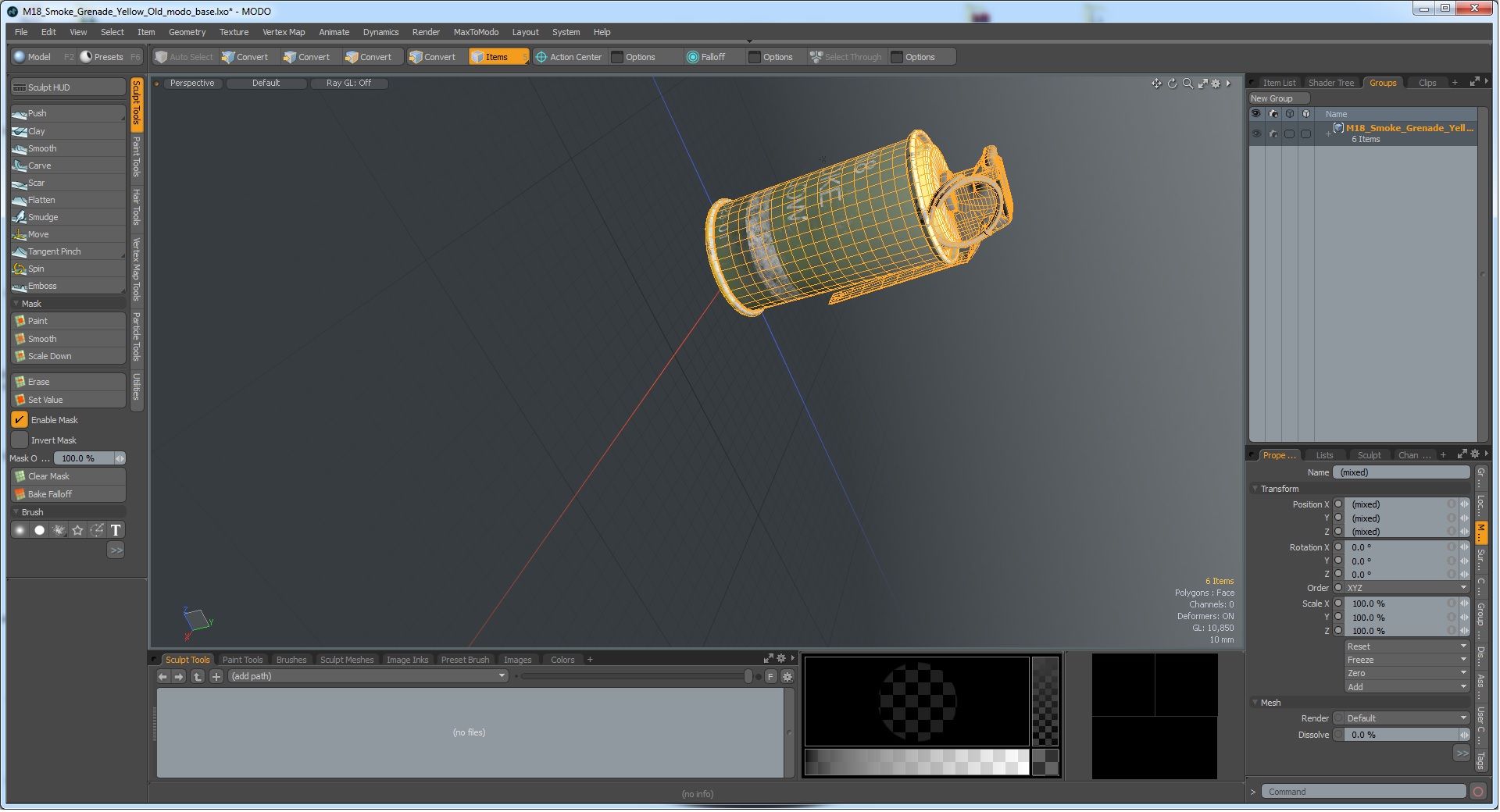Select the star preset brush tip
The width and height of the screenshot is (1500, 812).
(x=77, y=531)
